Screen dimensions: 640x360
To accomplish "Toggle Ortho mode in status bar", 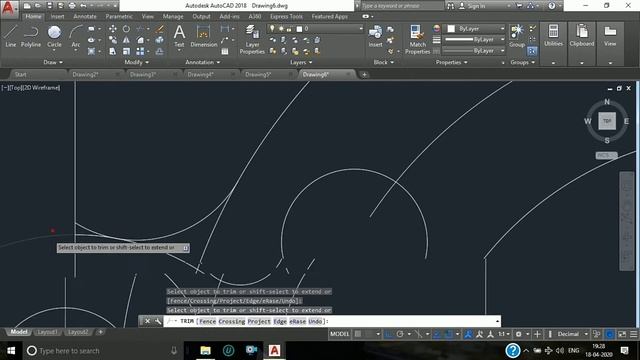I will (388, 334).
